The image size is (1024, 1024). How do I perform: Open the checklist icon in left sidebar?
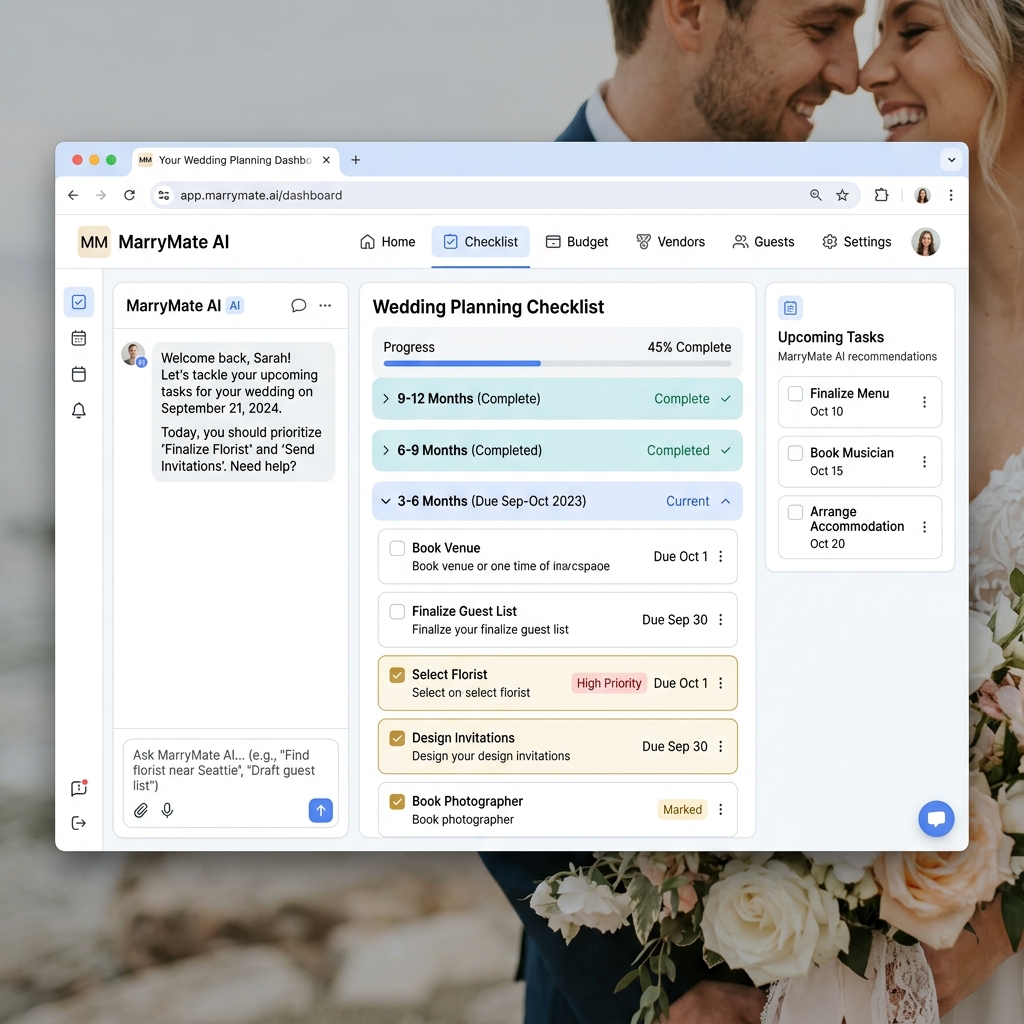[79, 301]
